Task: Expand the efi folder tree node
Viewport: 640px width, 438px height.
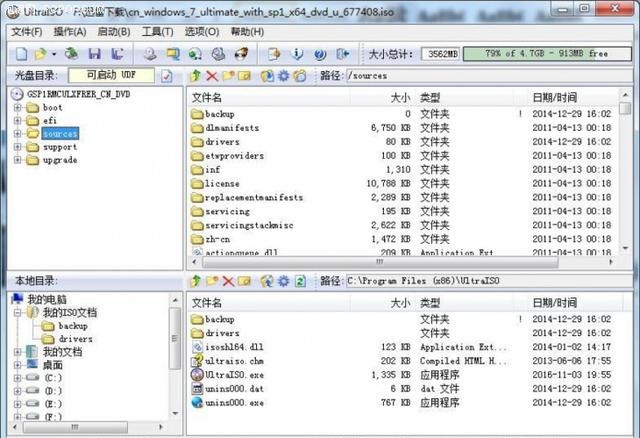Action: tap(18, 120)
